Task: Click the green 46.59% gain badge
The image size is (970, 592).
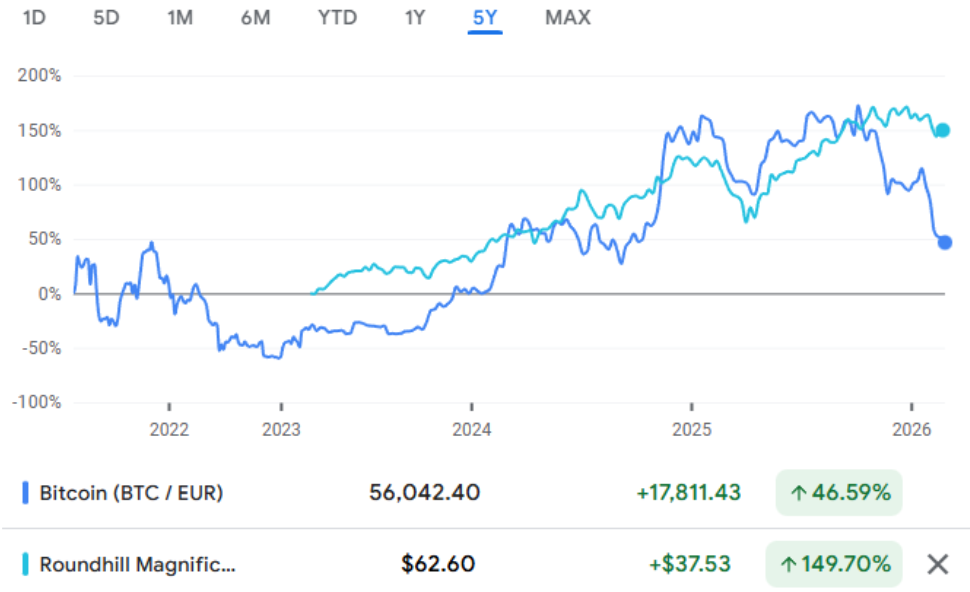Action: (x=838, y=492)
